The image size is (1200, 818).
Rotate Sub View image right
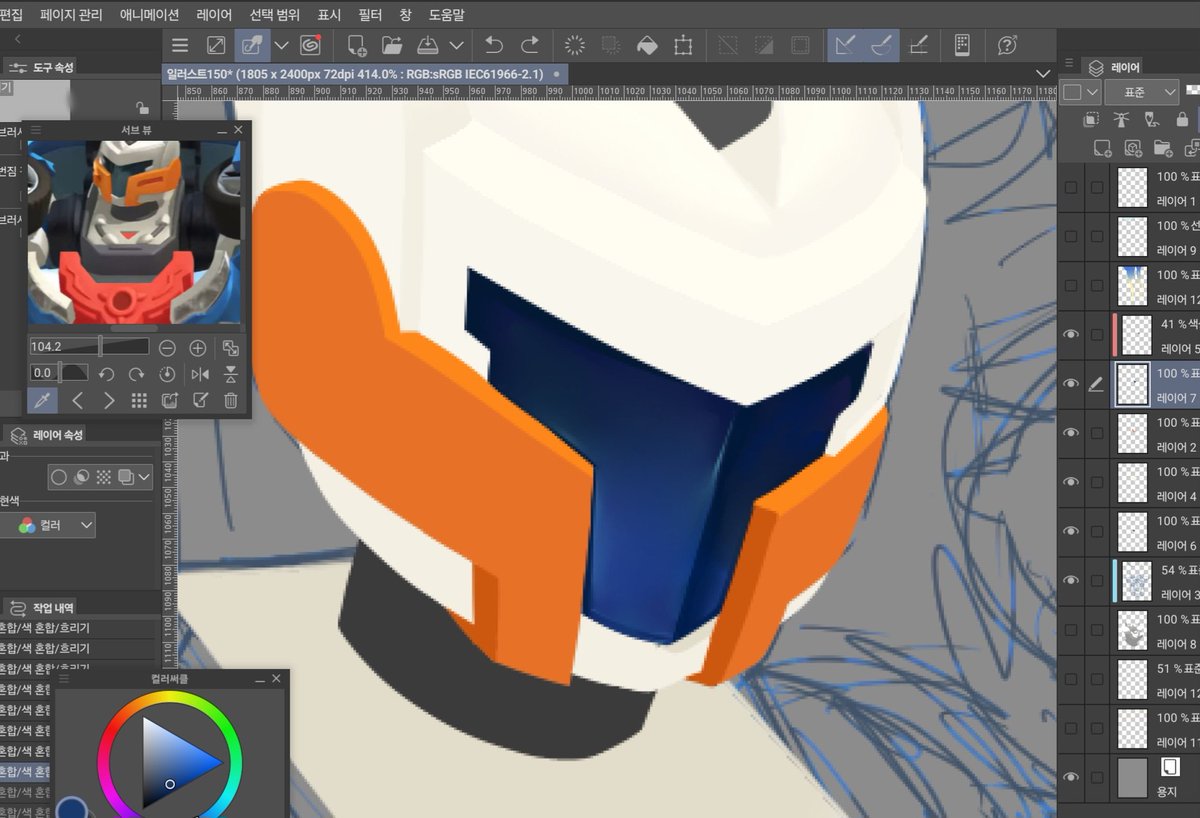pyautogui.click(x=137, y=373)
